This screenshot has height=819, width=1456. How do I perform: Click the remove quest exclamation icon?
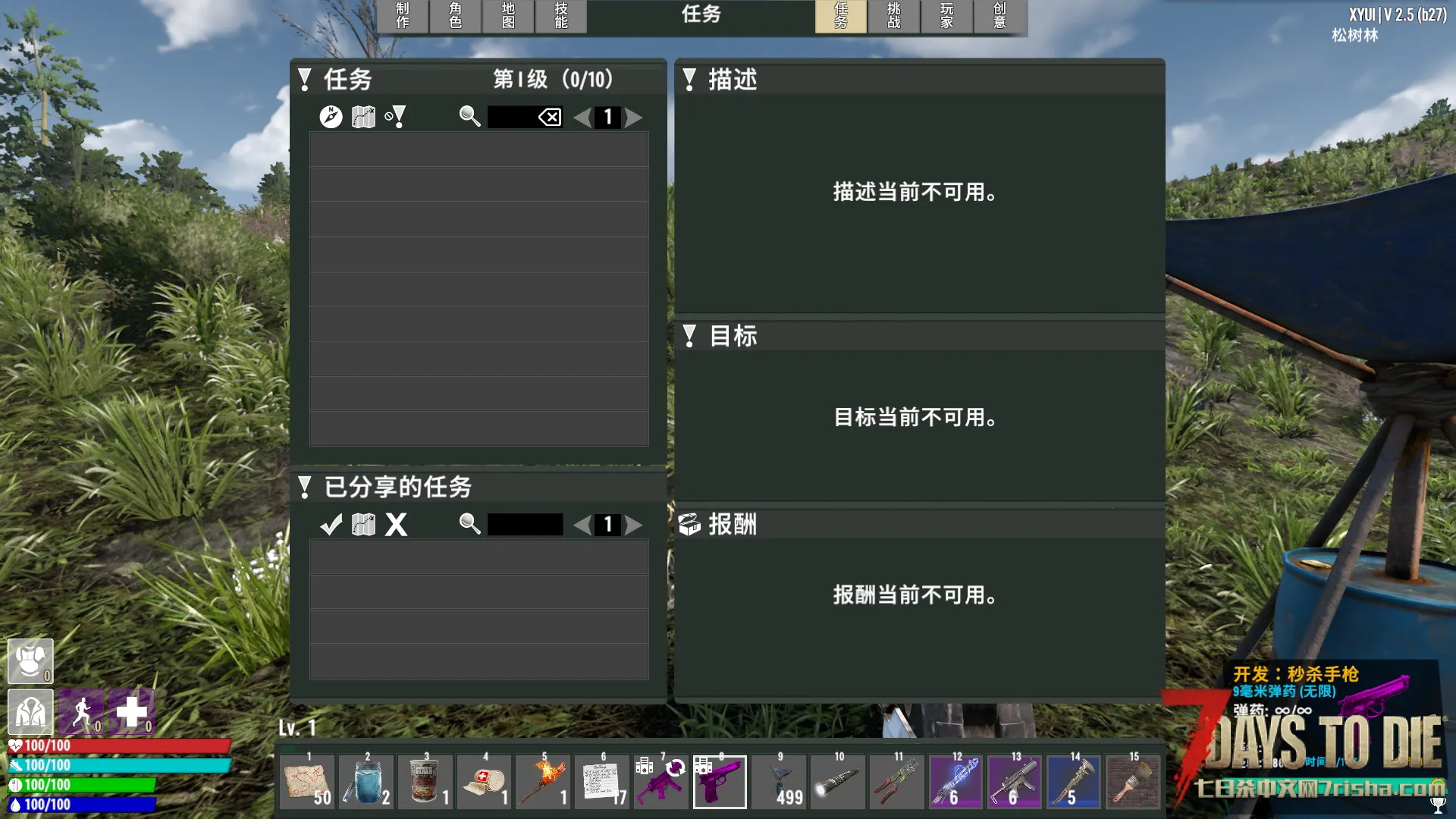395,117
